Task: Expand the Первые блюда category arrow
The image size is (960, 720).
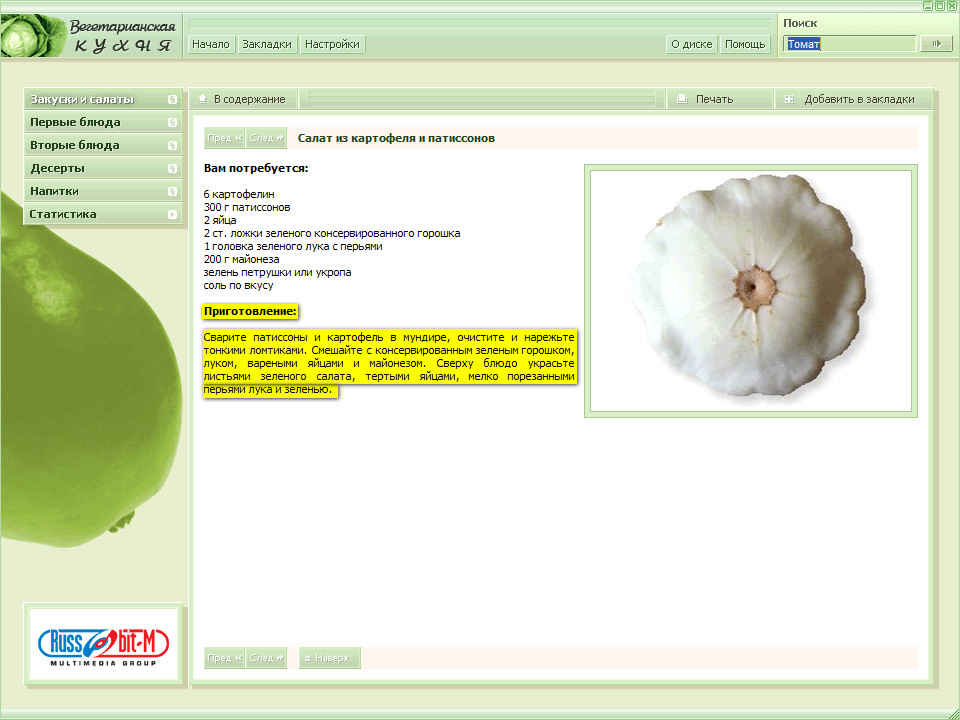Action: [x=173, y=122]
